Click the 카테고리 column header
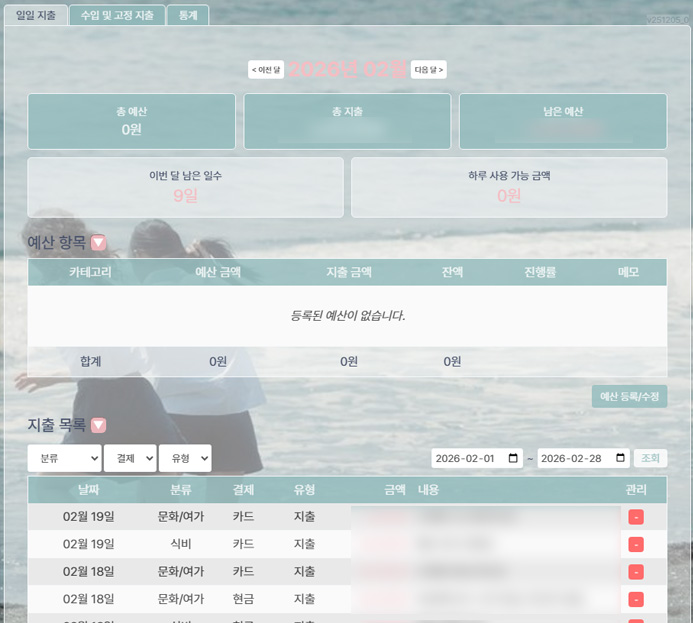Screen dimensions: 693x623 (90, 272)
